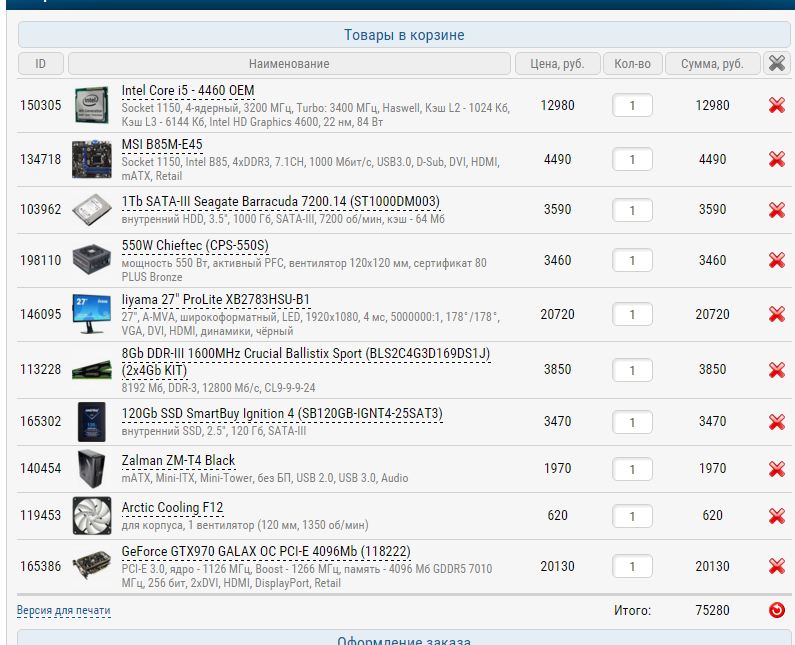Image resolution: width=795 pixels, height=645 pixels.
Task: Open Iiyama 27" ProLite XB2783HSU-B1 link
Action: tap(215, 300)
